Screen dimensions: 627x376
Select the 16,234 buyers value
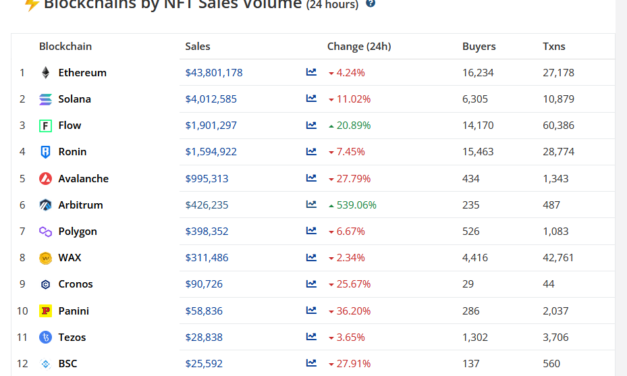(478, 72)
